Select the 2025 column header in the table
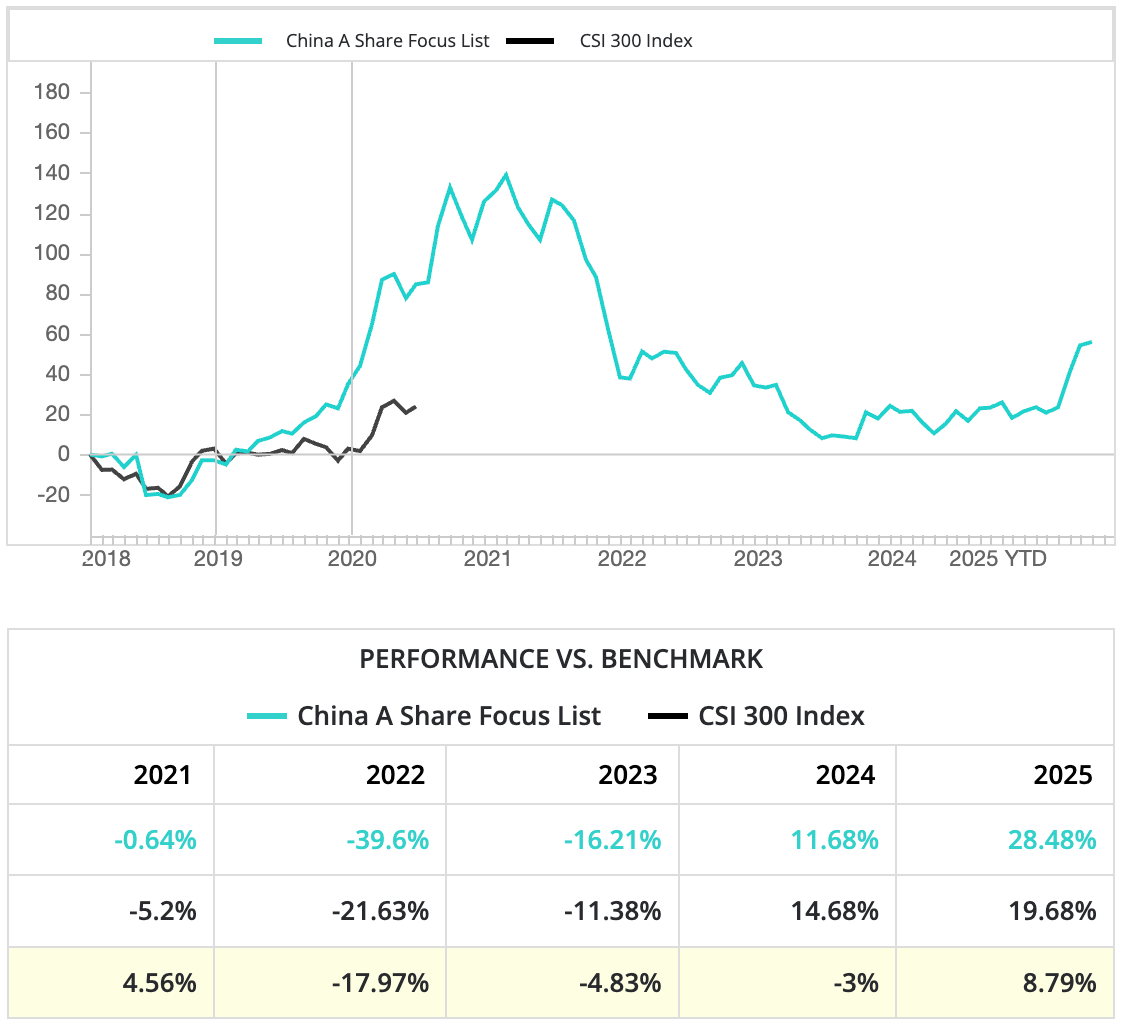Image resolution: width=1121 pixels, height=1026 pixels. pos(1063,775)
